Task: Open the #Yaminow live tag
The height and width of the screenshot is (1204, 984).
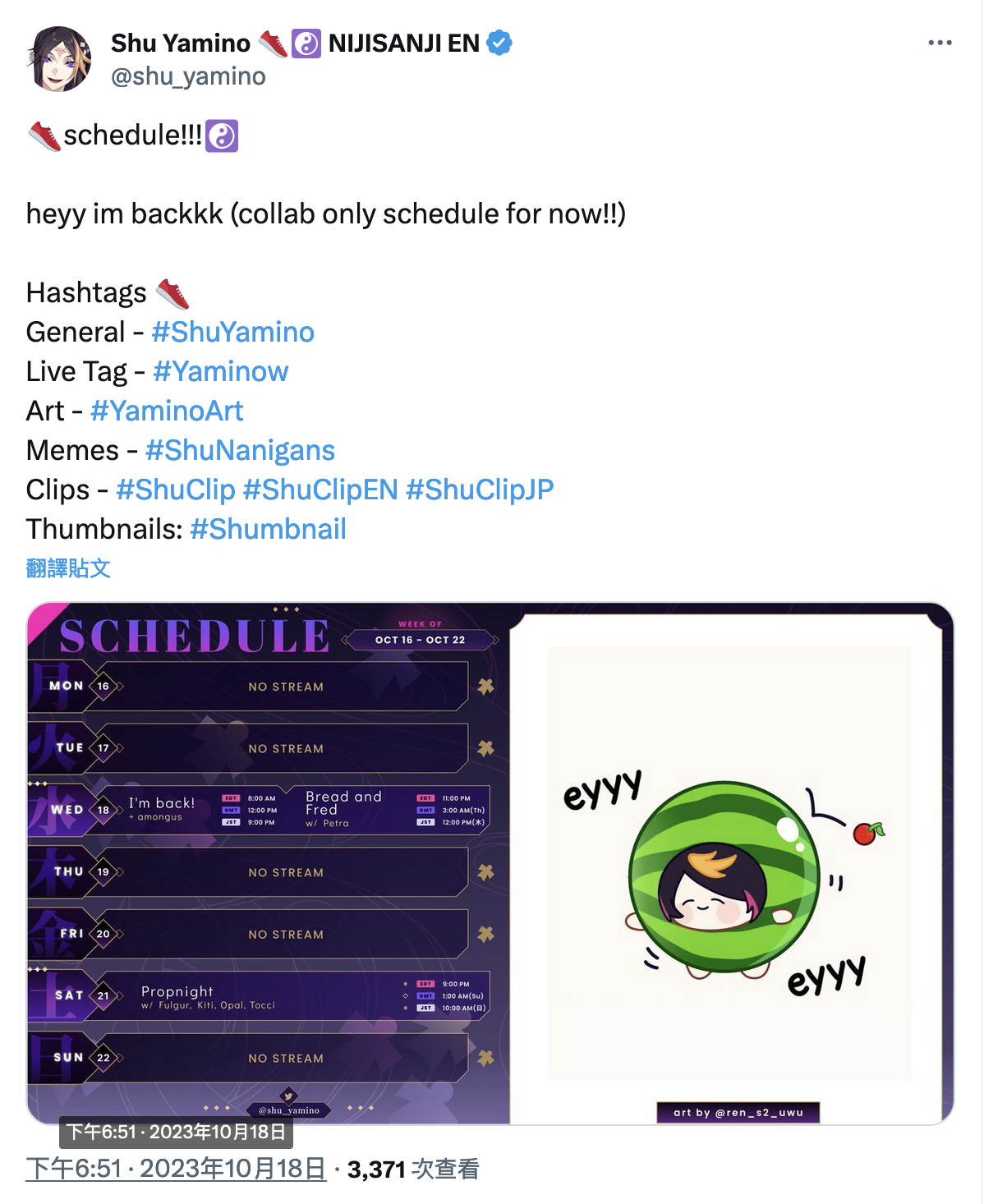Action: click(220, 371)
